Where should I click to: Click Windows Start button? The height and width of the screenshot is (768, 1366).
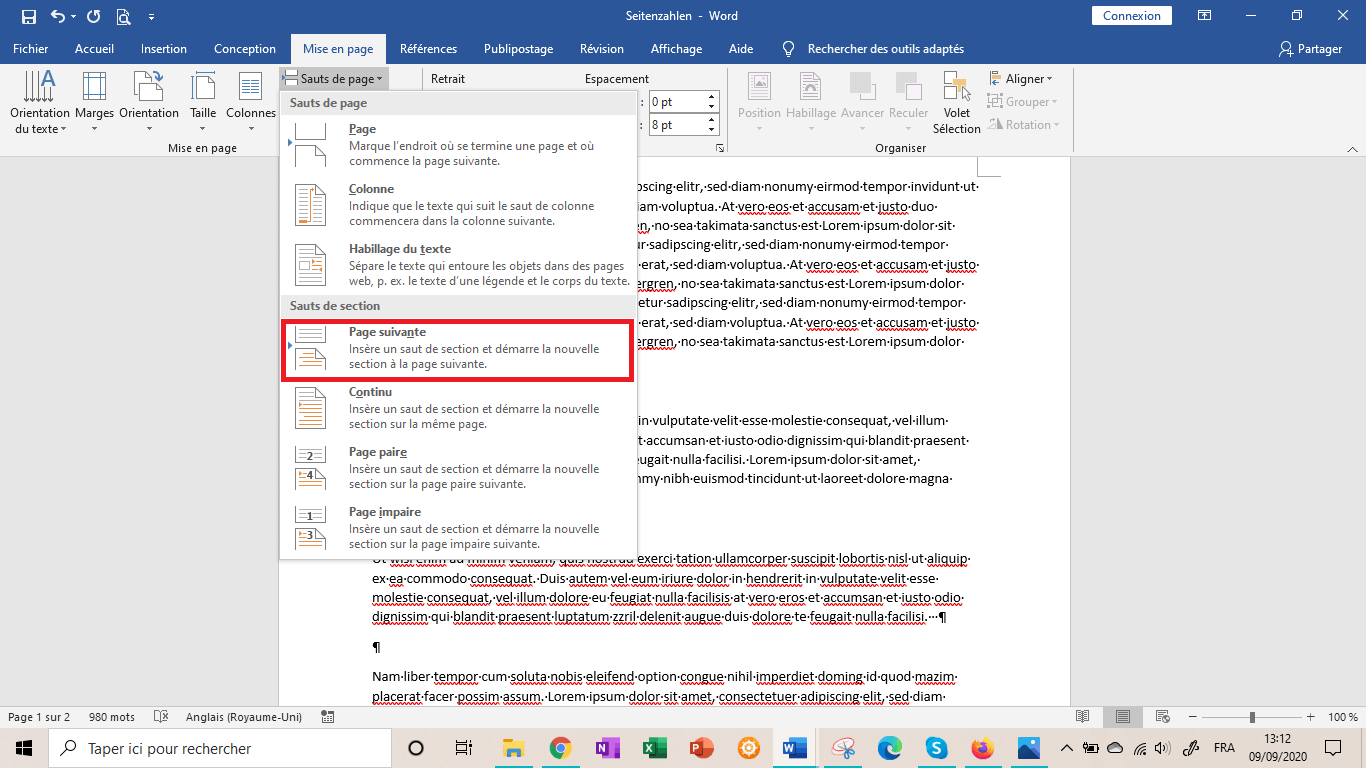tap(24, 748)
